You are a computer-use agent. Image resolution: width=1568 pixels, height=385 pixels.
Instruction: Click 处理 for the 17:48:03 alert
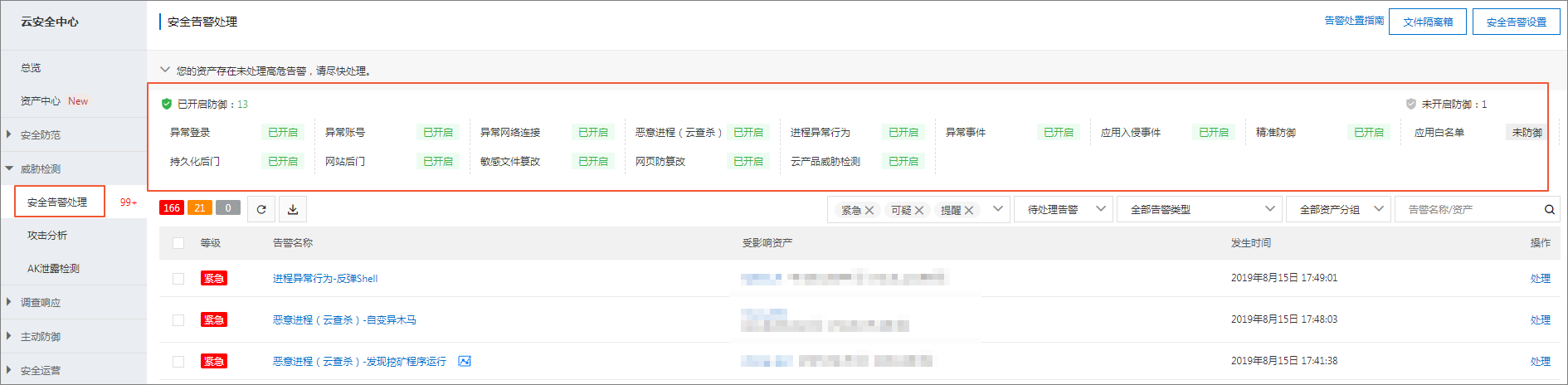click(1540, 320)
